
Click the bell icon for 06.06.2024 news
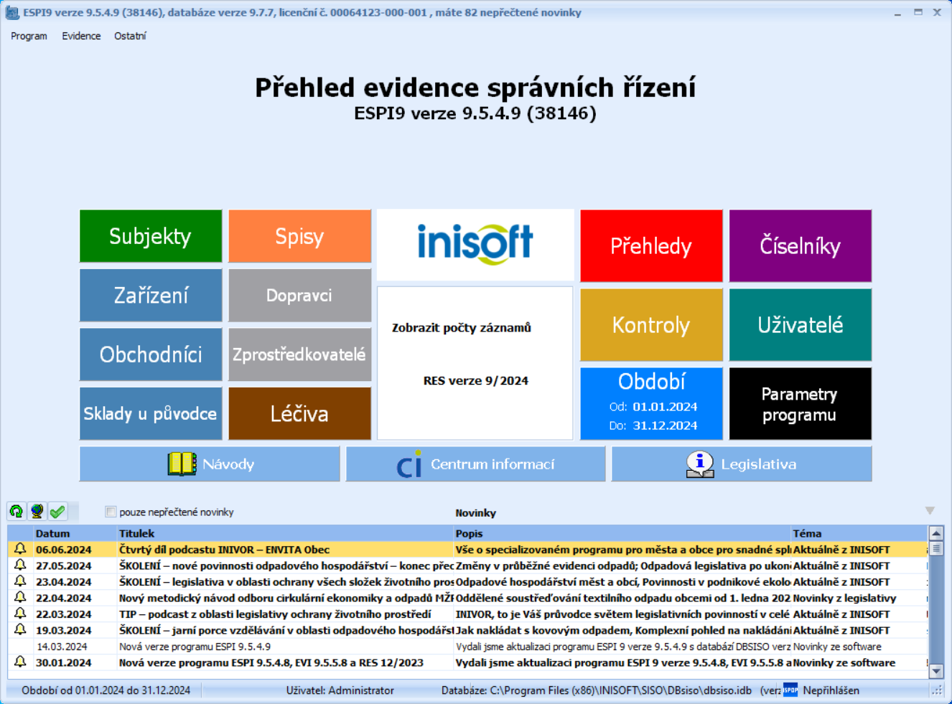tap(20, 549)
